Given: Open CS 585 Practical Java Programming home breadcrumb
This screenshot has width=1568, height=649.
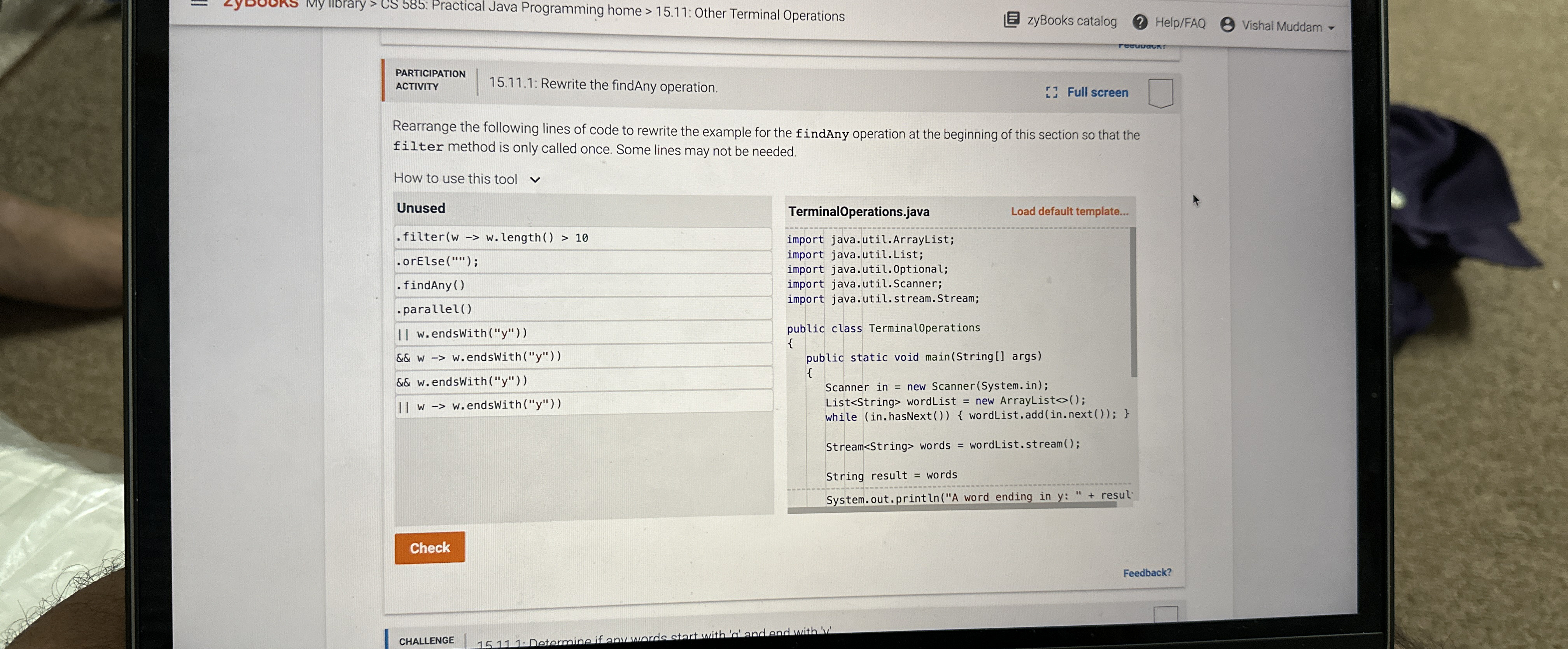Looking at the screenshot, I should pyautogui.click(x=511, y=9).
